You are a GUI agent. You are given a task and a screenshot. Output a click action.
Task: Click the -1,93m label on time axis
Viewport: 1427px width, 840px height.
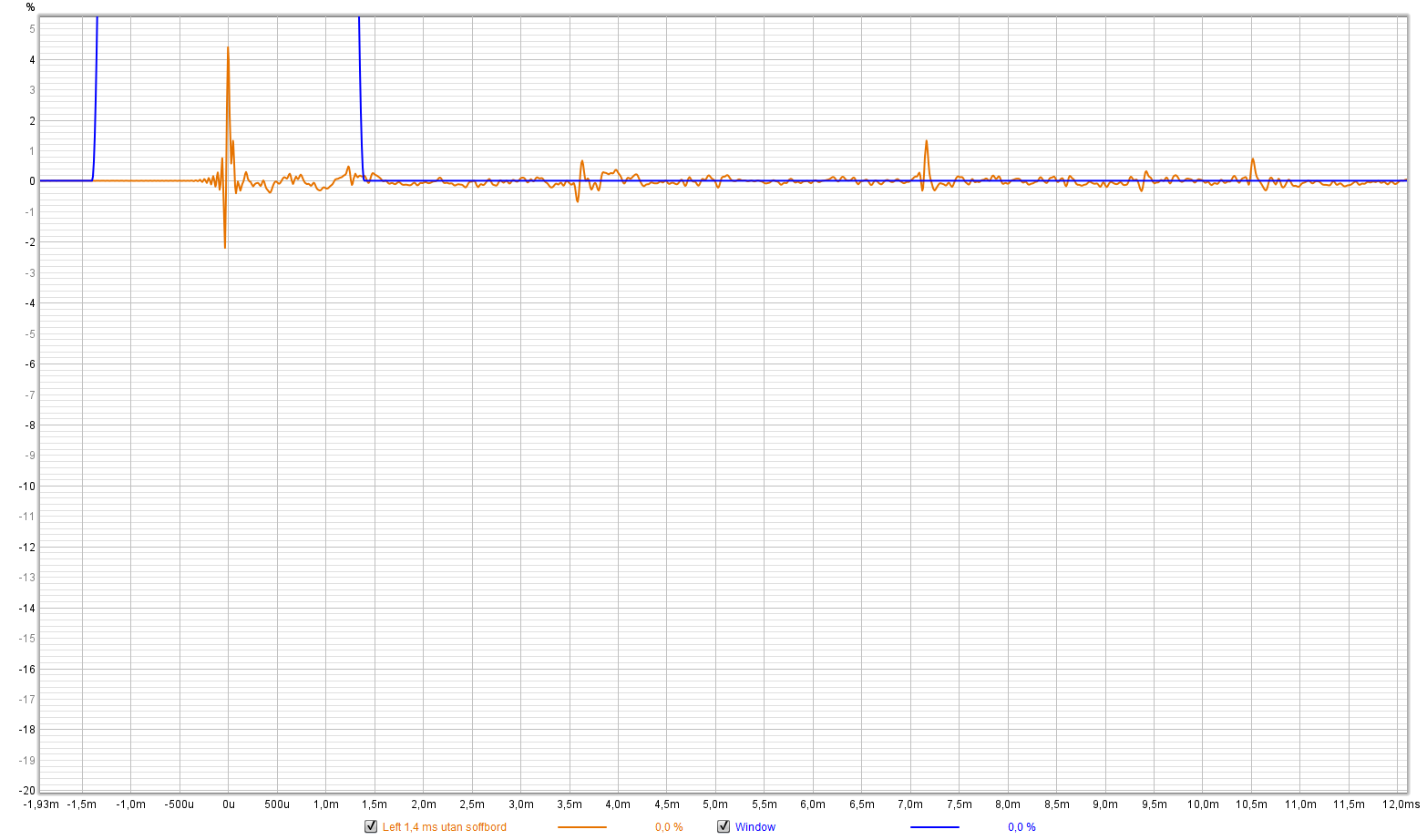click(x=41, y=804)
